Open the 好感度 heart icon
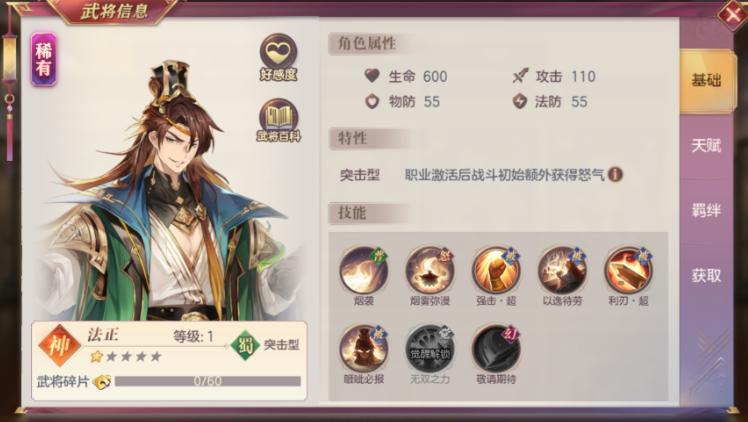 click(x=279, y=56)
